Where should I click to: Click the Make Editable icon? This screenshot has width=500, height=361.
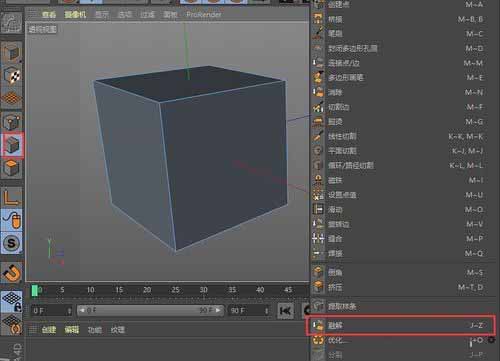pyautogui.click(x=12, y=22)
